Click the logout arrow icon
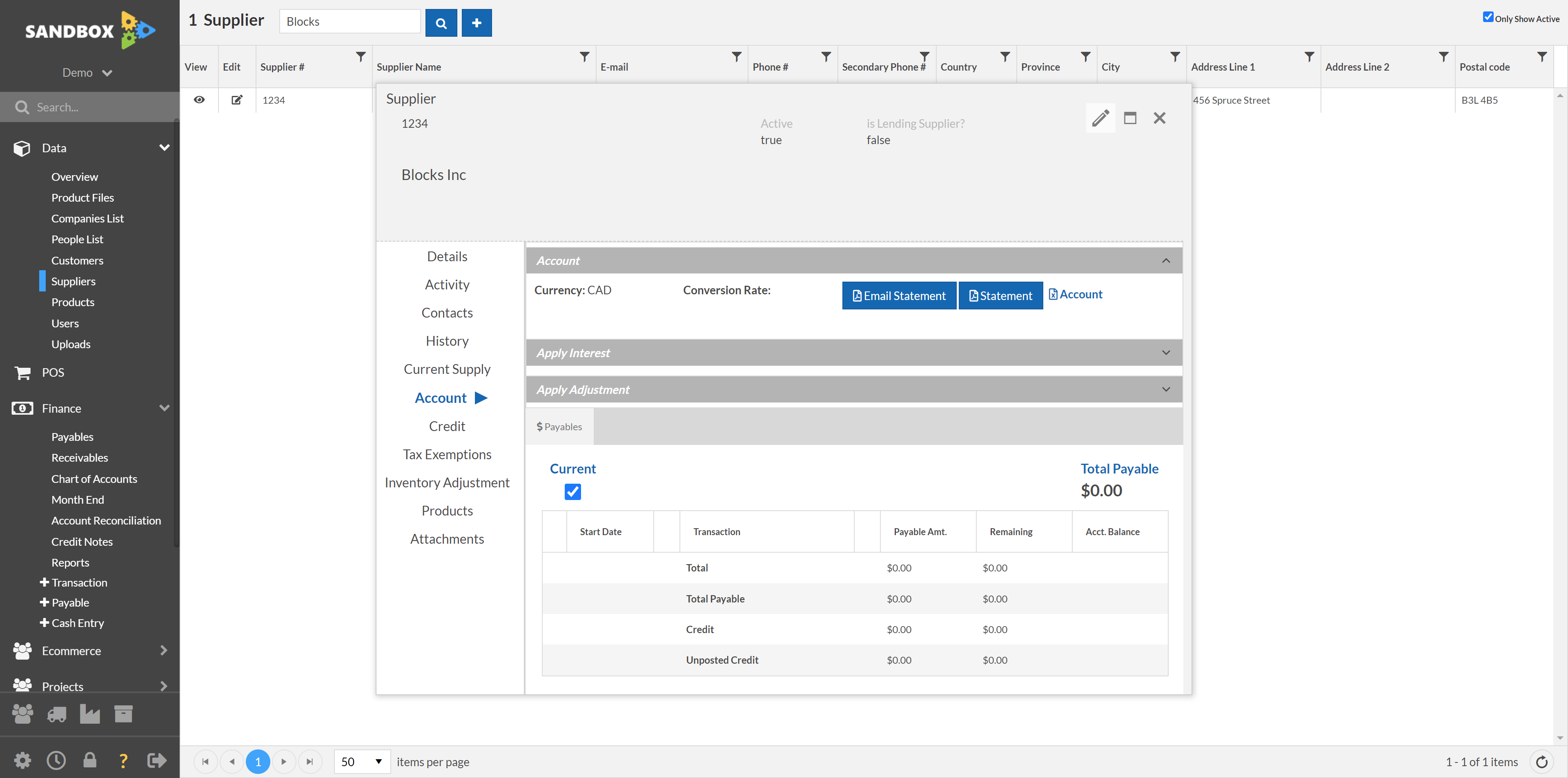Screen dimensions: 1568x778 tap(156, 760)
